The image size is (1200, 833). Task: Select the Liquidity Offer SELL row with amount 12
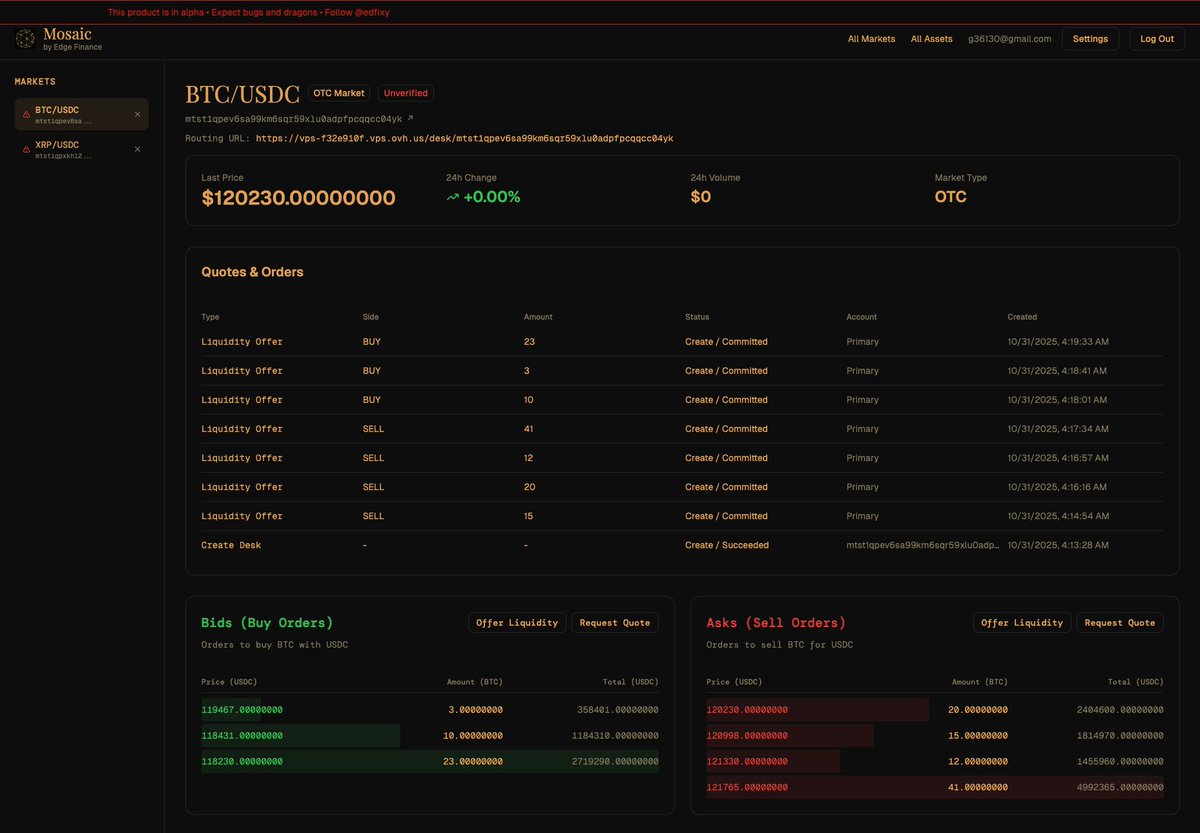tap(682, 458)
